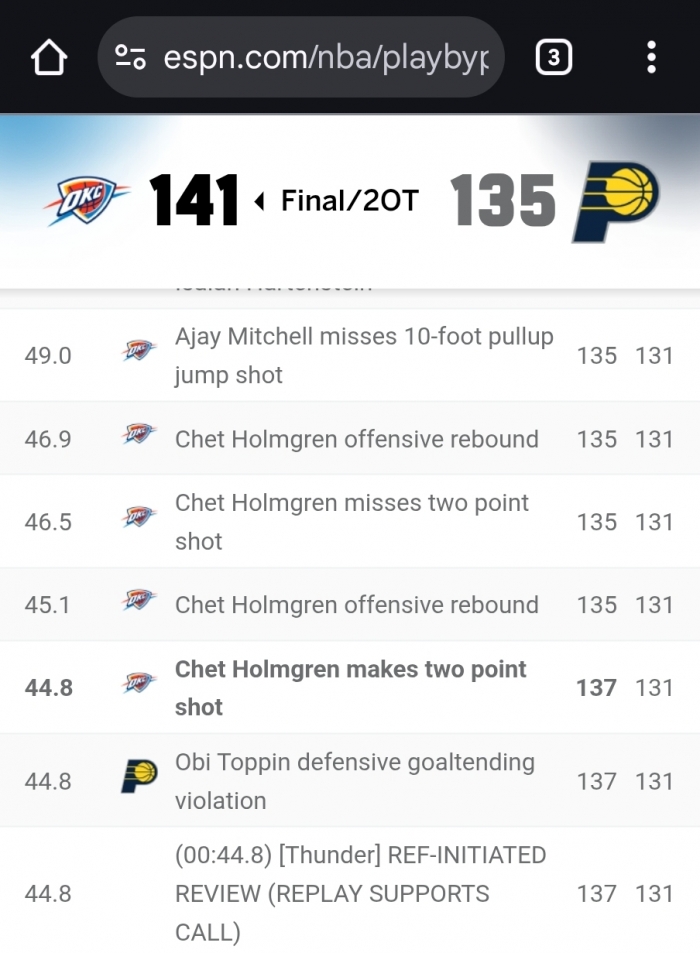Open the tab switcher showing 3 tabs

click(553, 58)
